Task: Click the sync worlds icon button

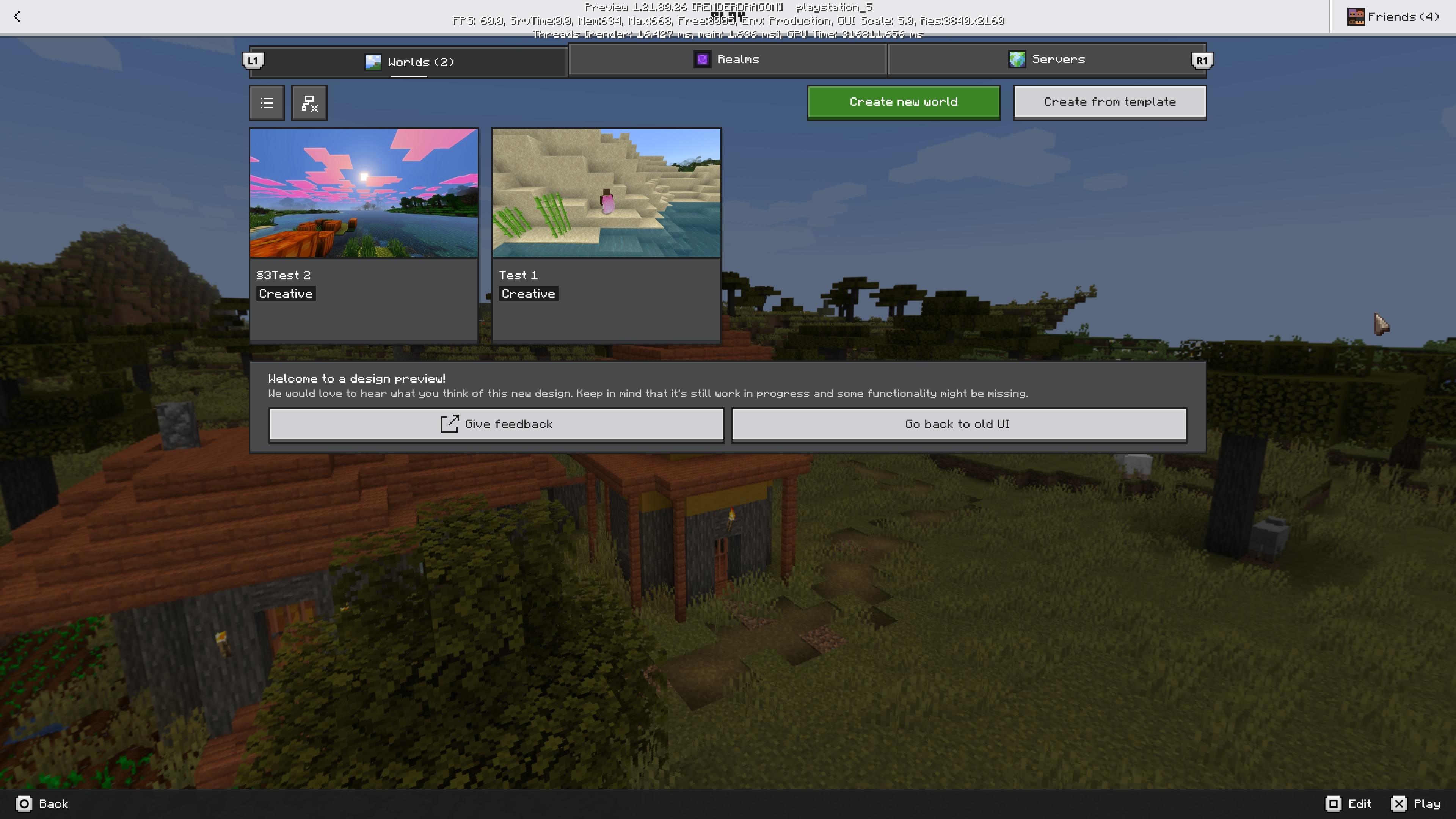Action: coord(309,103)
